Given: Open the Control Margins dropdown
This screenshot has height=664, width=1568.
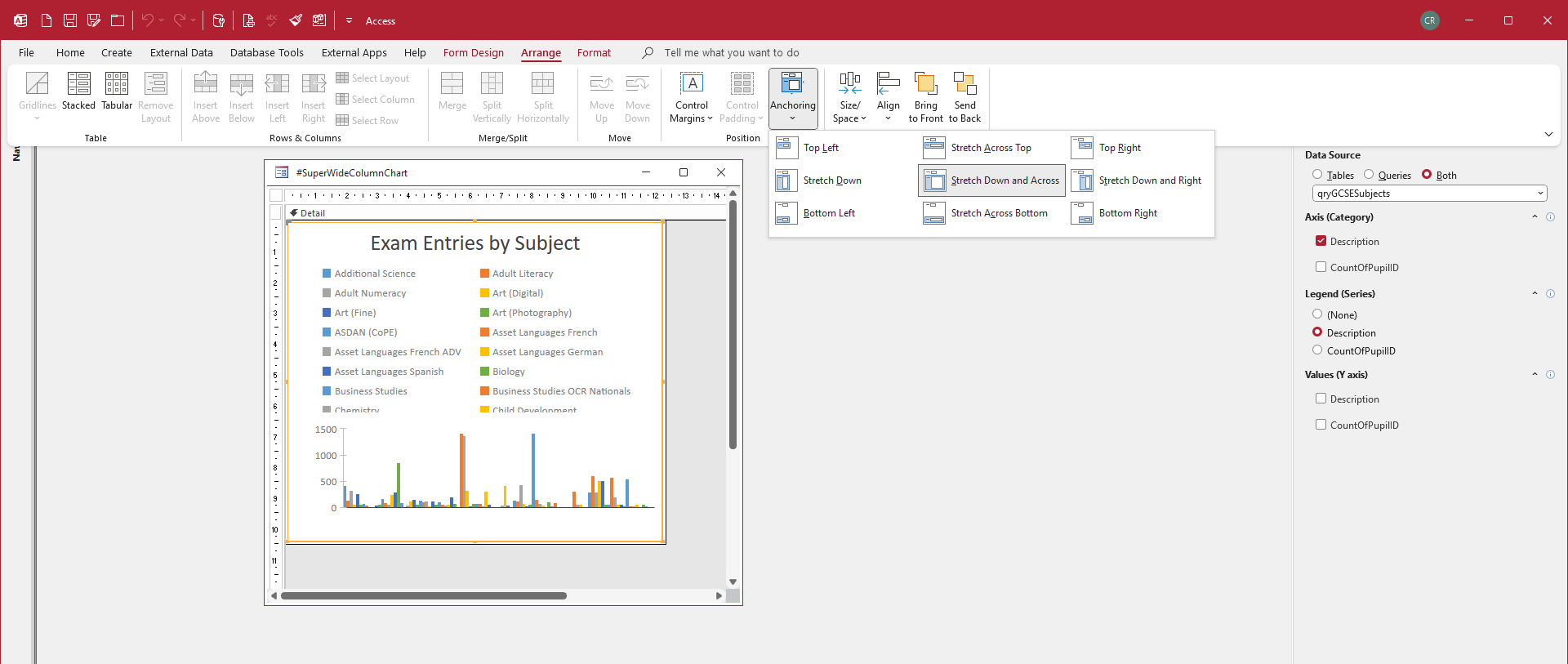Looking at the screenshot, I should [x=692, y=97].
